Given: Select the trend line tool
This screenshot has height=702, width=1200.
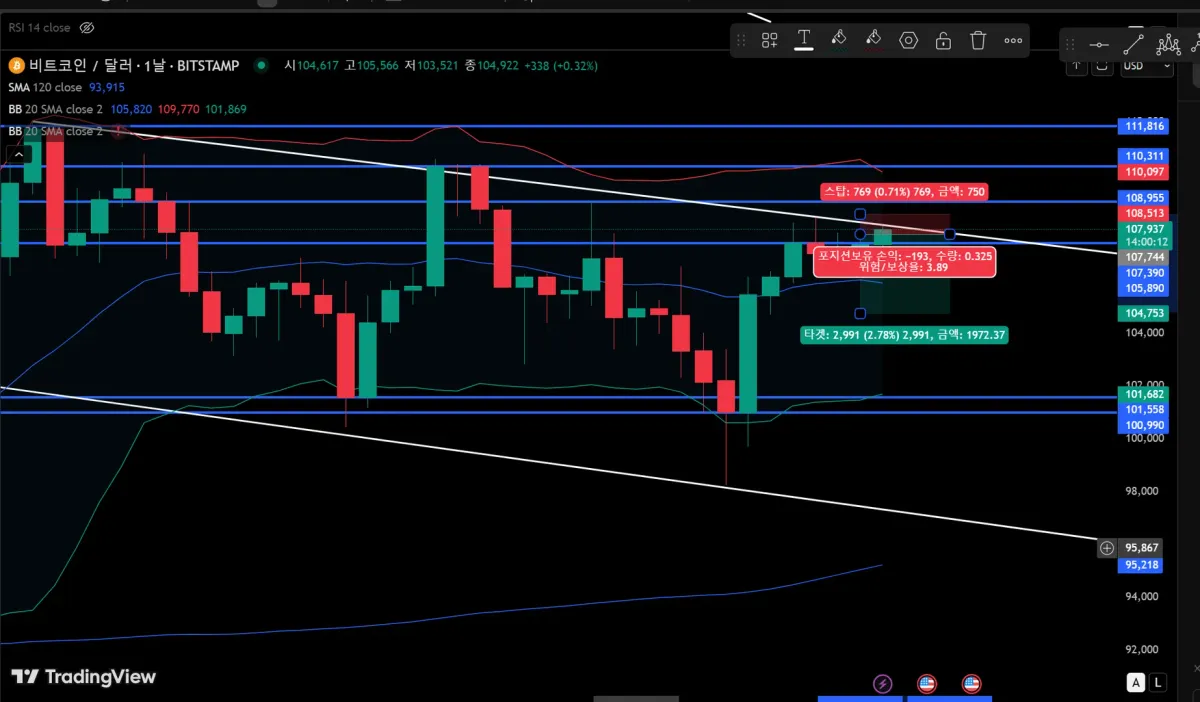Looking at the screenshot, I should point(1133,44).
